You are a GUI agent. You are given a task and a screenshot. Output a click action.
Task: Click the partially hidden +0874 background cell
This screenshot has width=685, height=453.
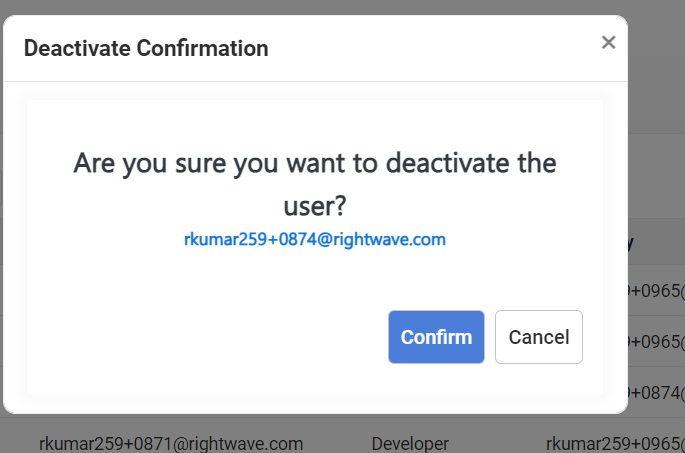click(657, 393)
